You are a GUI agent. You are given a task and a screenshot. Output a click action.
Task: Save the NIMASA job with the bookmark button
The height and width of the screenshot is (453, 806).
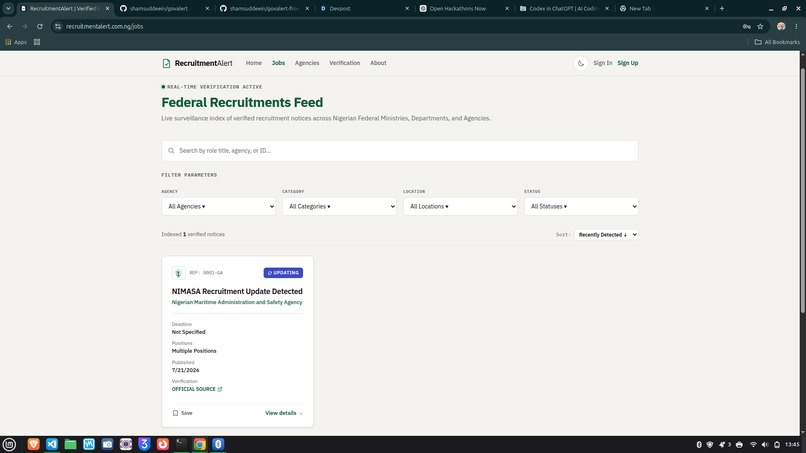[182, 413]
